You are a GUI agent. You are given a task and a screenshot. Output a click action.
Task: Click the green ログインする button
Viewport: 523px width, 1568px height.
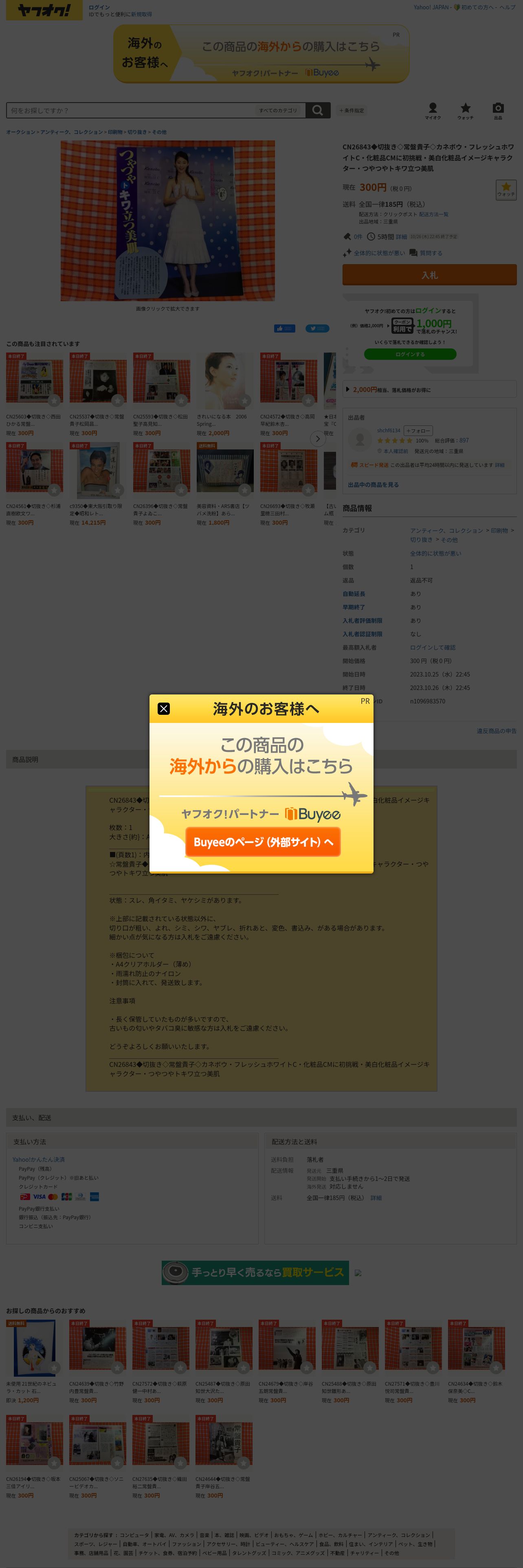(x=410, y=354)
